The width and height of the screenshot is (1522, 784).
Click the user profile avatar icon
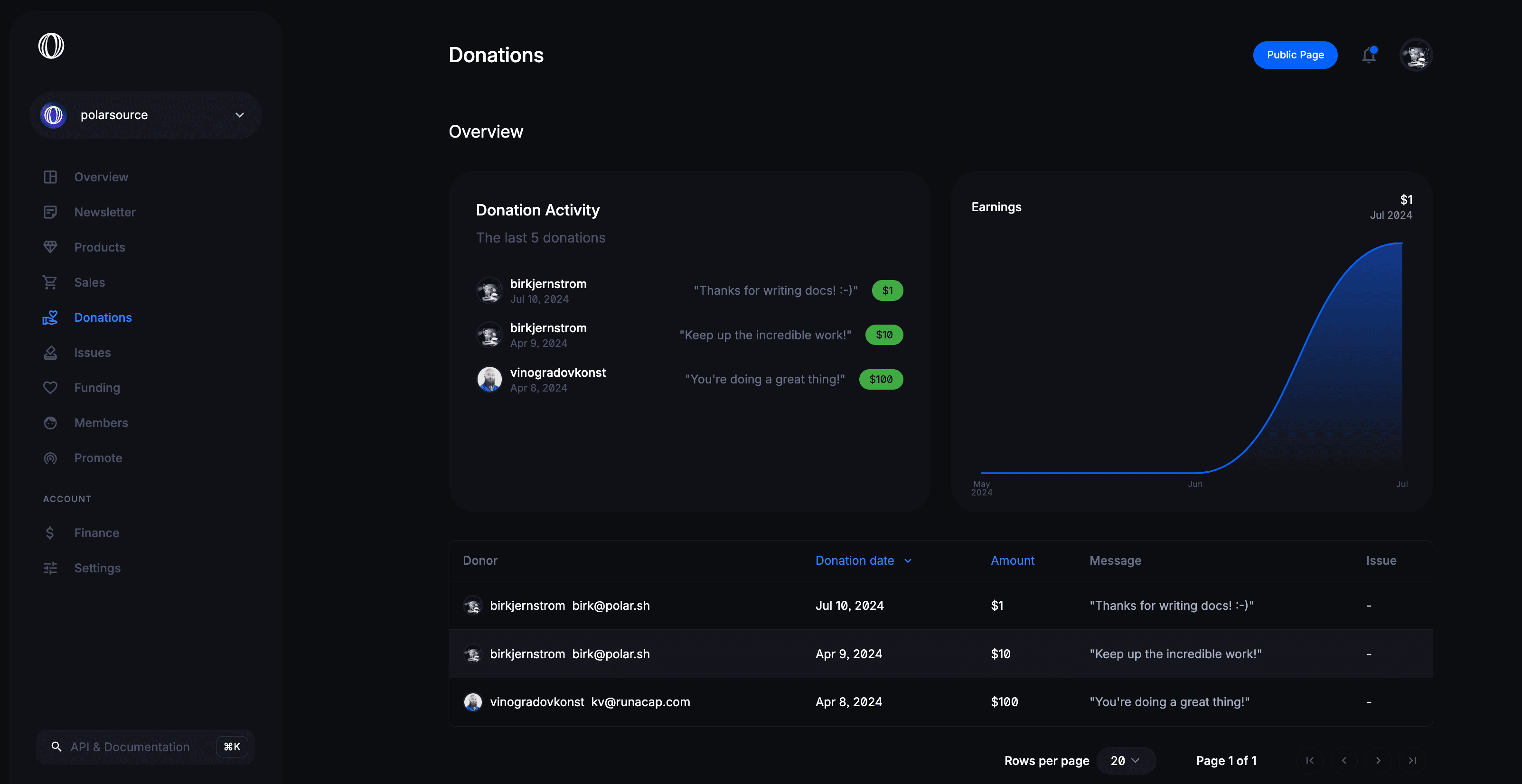pyautogui.click(x=1416, y=55)
